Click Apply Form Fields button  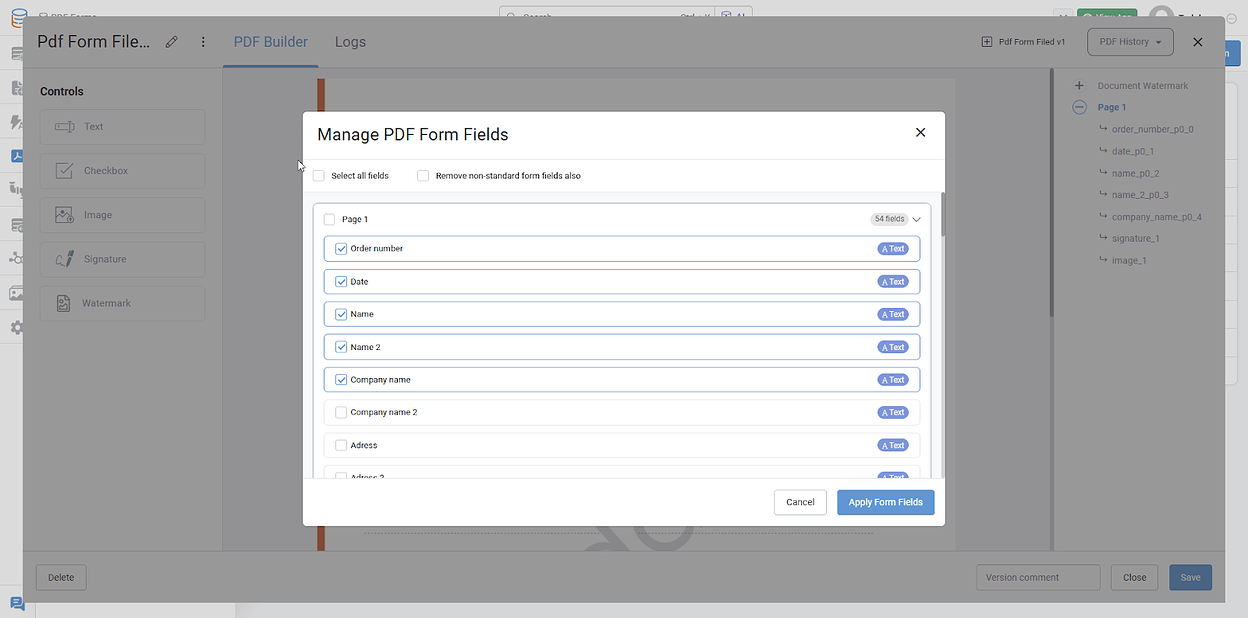[885, 502]
